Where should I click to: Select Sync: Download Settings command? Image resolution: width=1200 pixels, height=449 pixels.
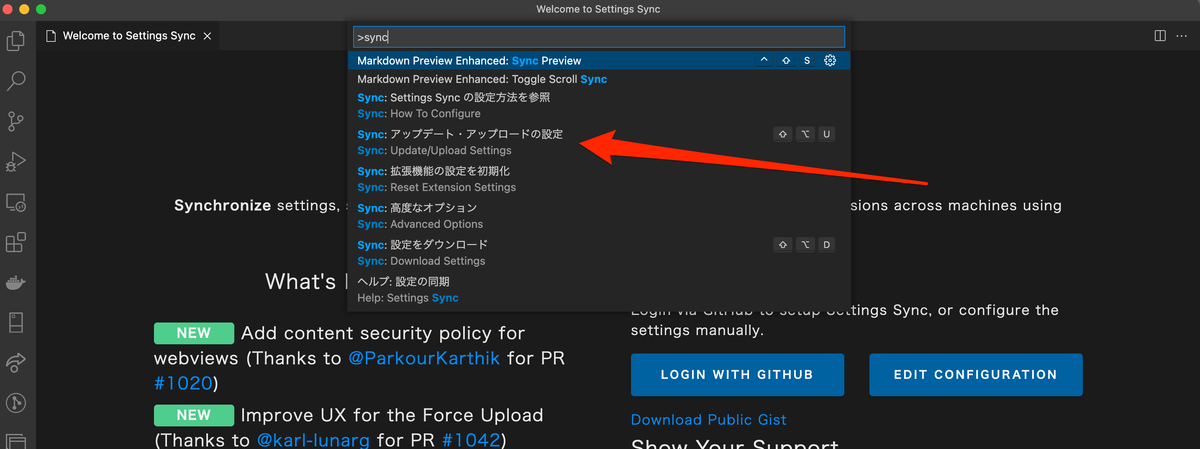(599, 253)
